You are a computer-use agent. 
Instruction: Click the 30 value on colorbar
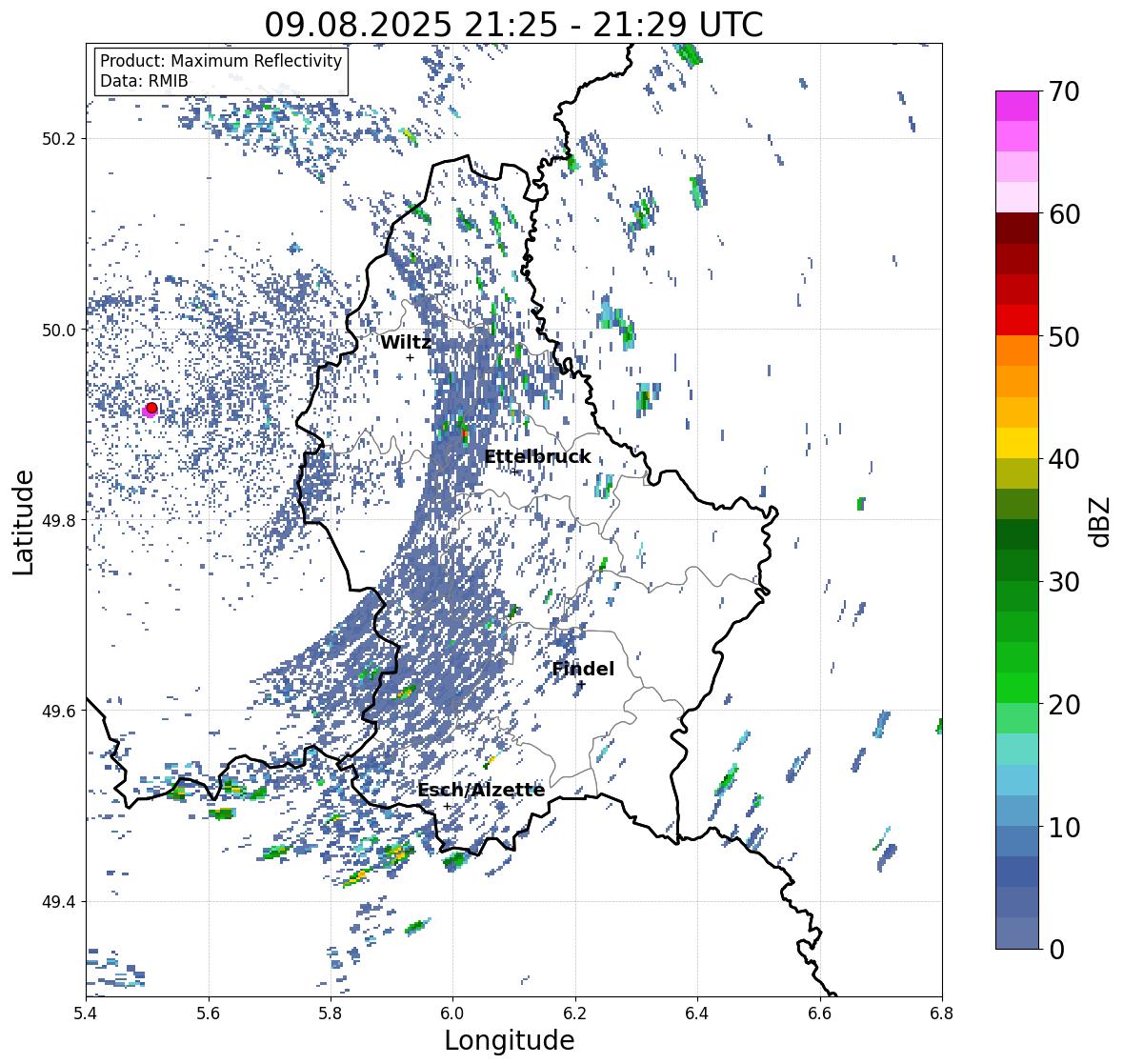[1064, 581]
